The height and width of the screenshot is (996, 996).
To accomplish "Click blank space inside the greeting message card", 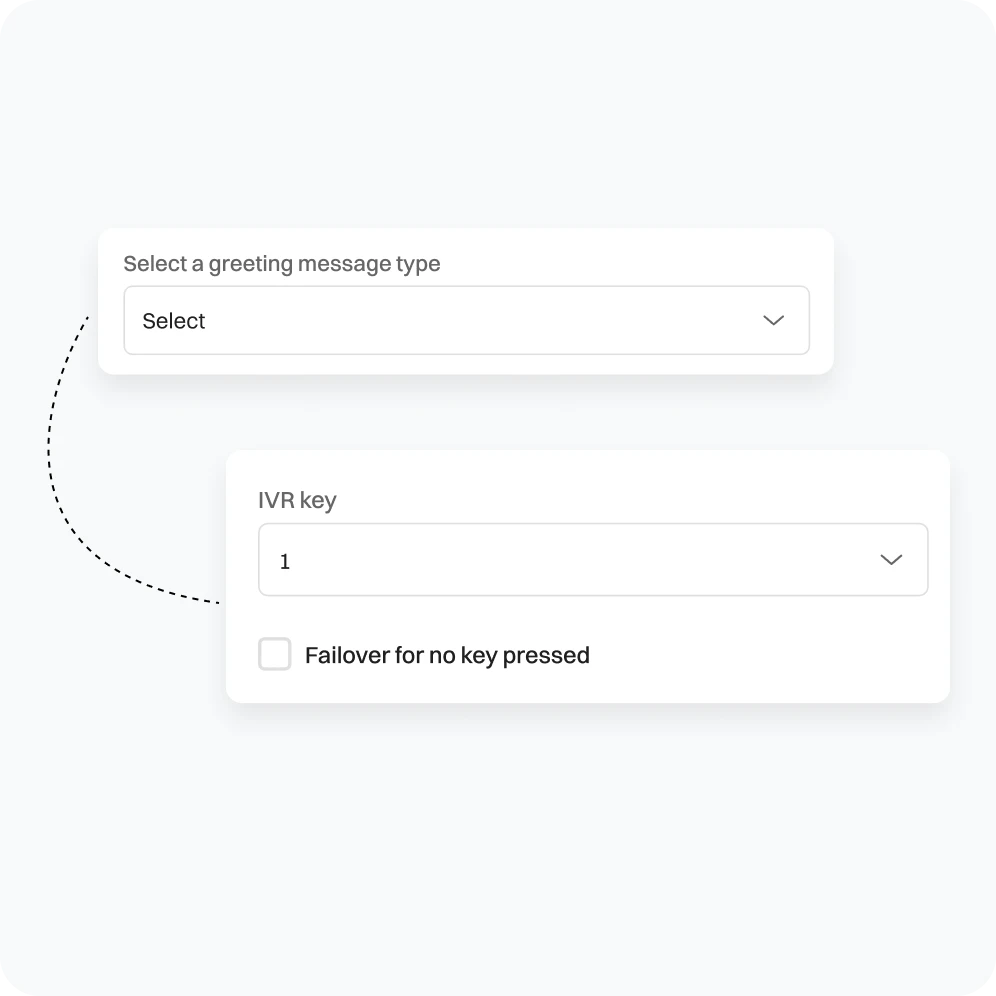I will tap(640, 258).
